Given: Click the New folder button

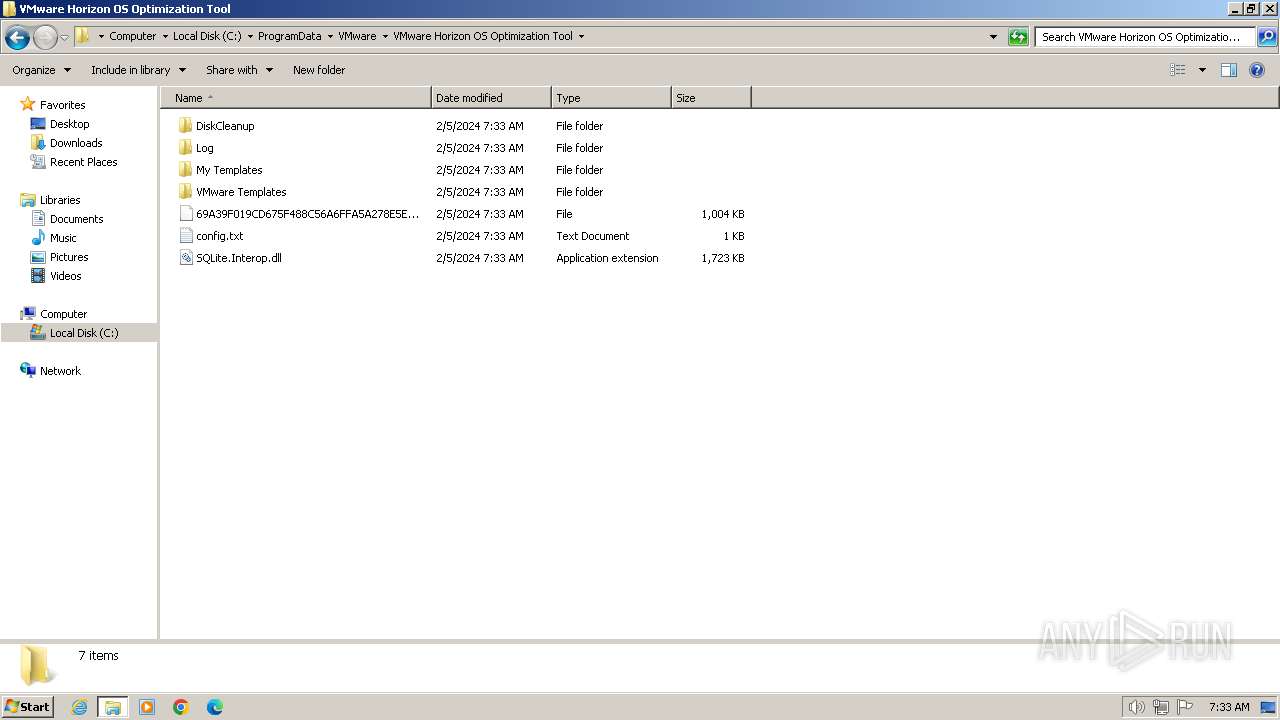Looking at the screenshot, I should click(x=319, y=70).
